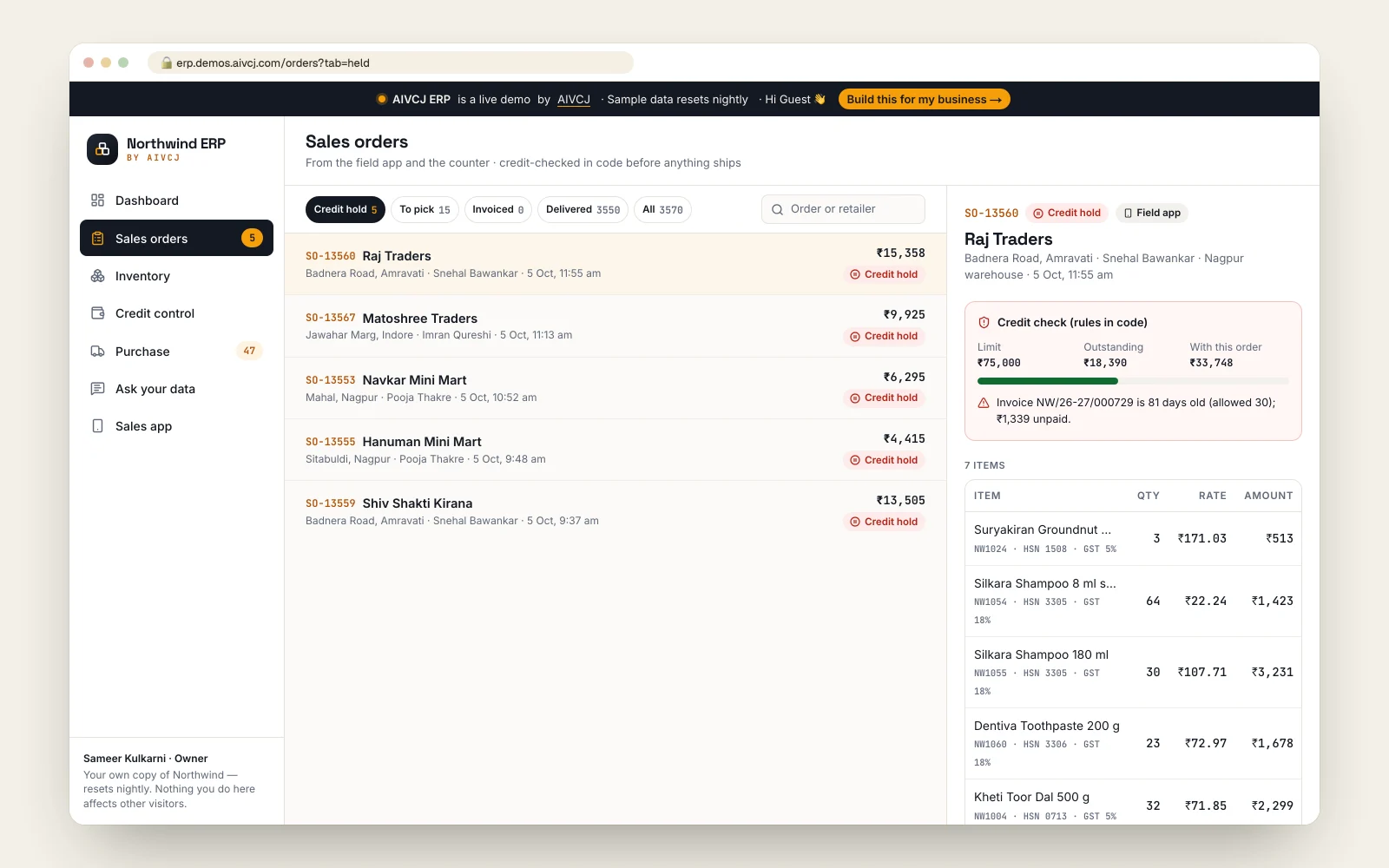Click the Dentiva Toothpaste 200 g item

(1133, 743)
